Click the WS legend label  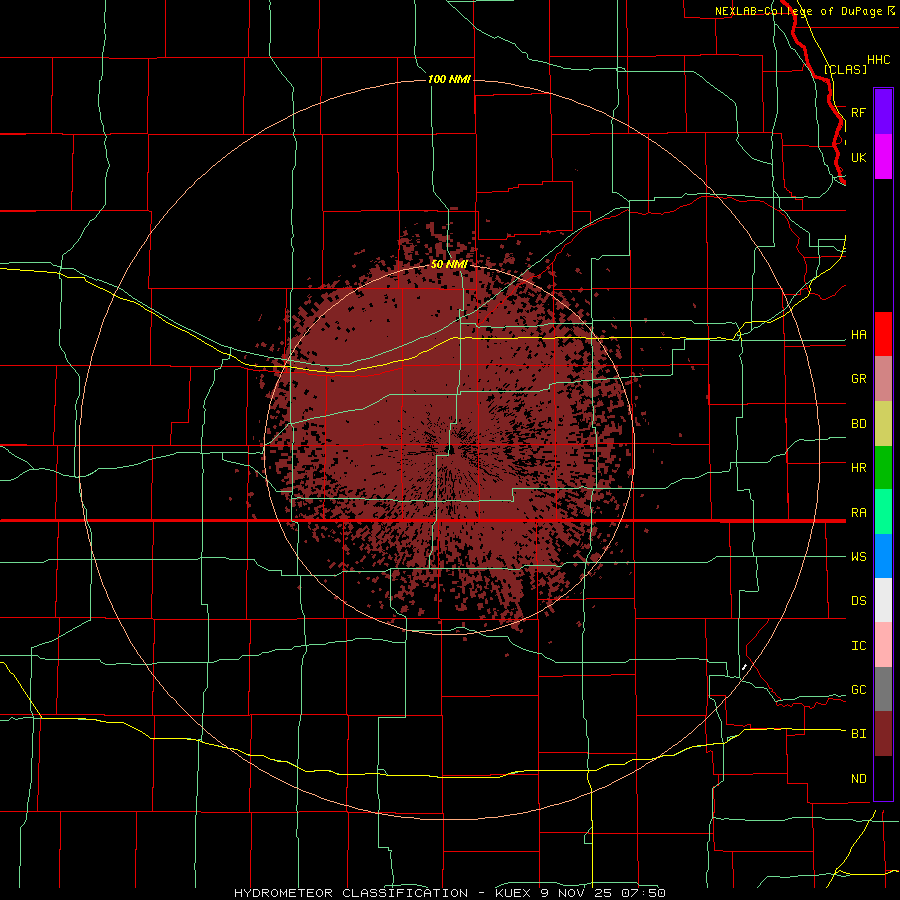[x=858, y=556]
